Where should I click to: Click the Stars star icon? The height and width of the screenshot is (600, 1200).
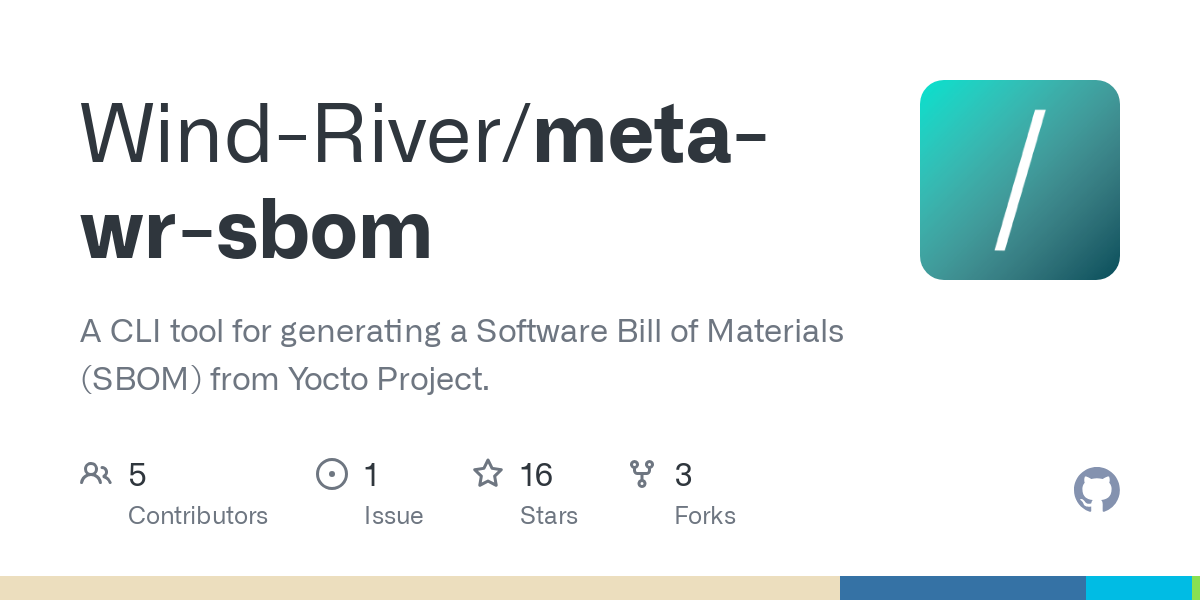488,474
